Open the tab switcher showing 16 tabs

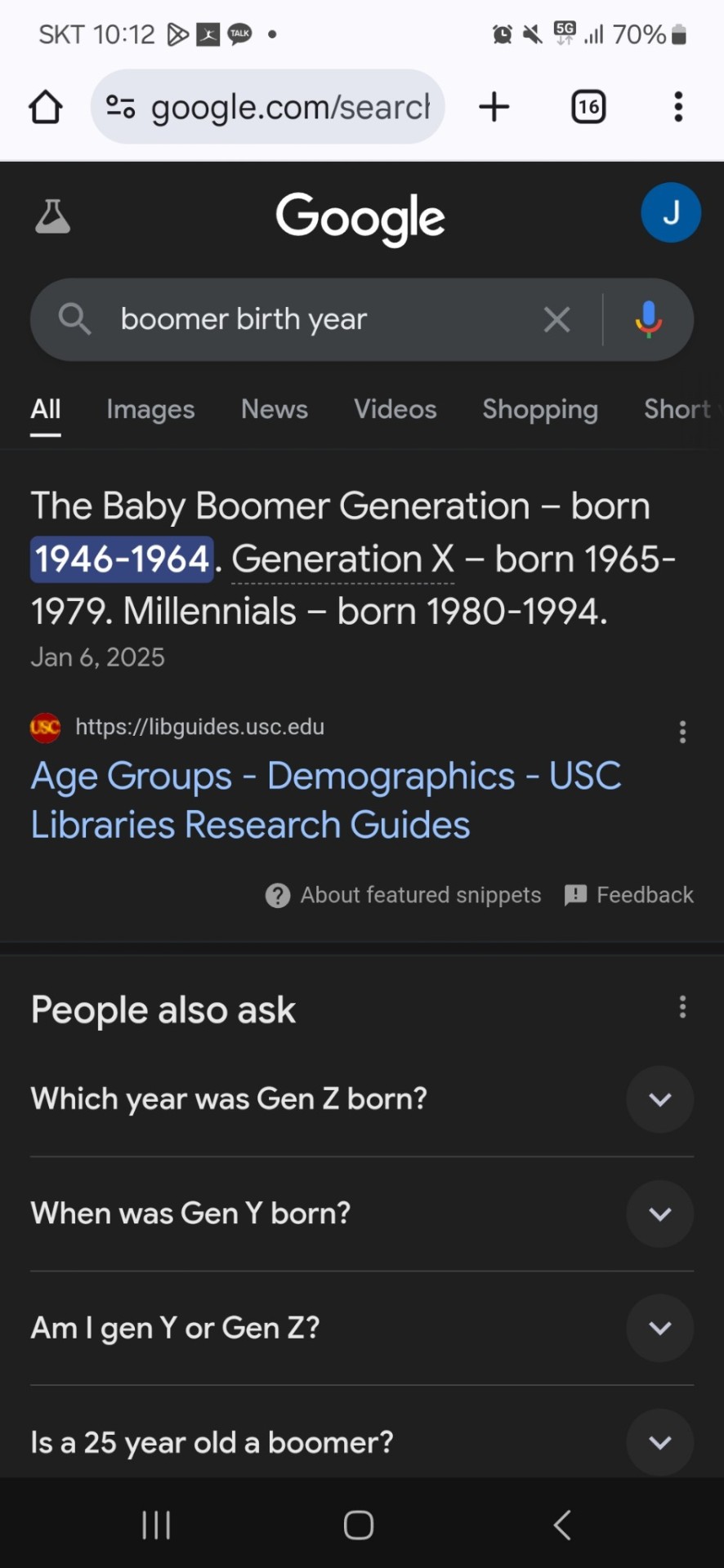(588, 107)
